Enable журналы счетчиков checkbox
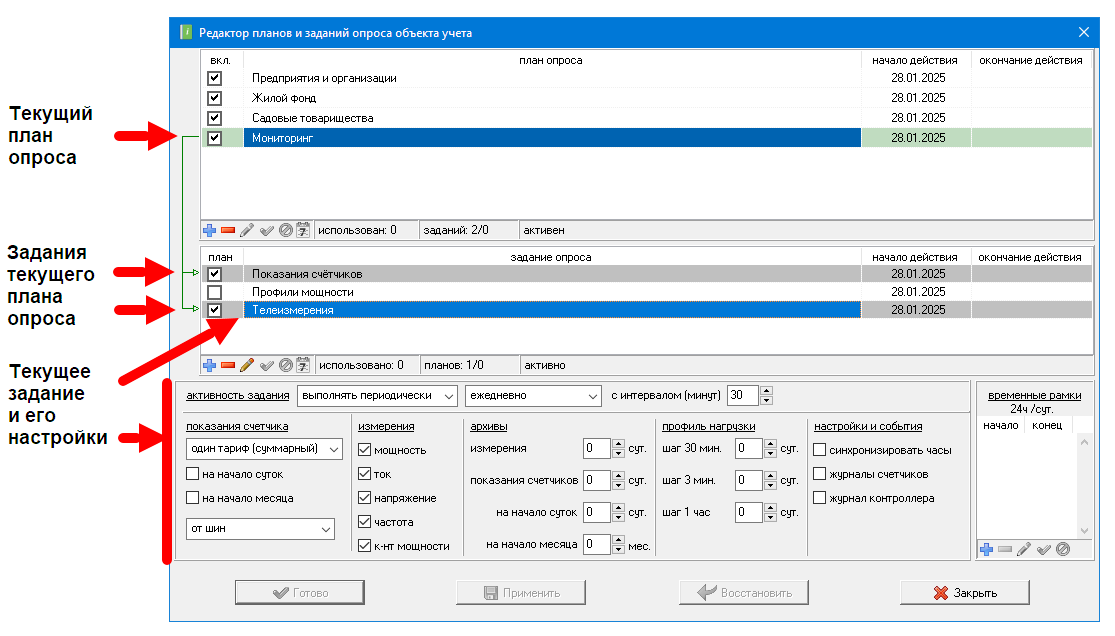The width and height of the screenshot is (1115, 636). coord(820,474)
